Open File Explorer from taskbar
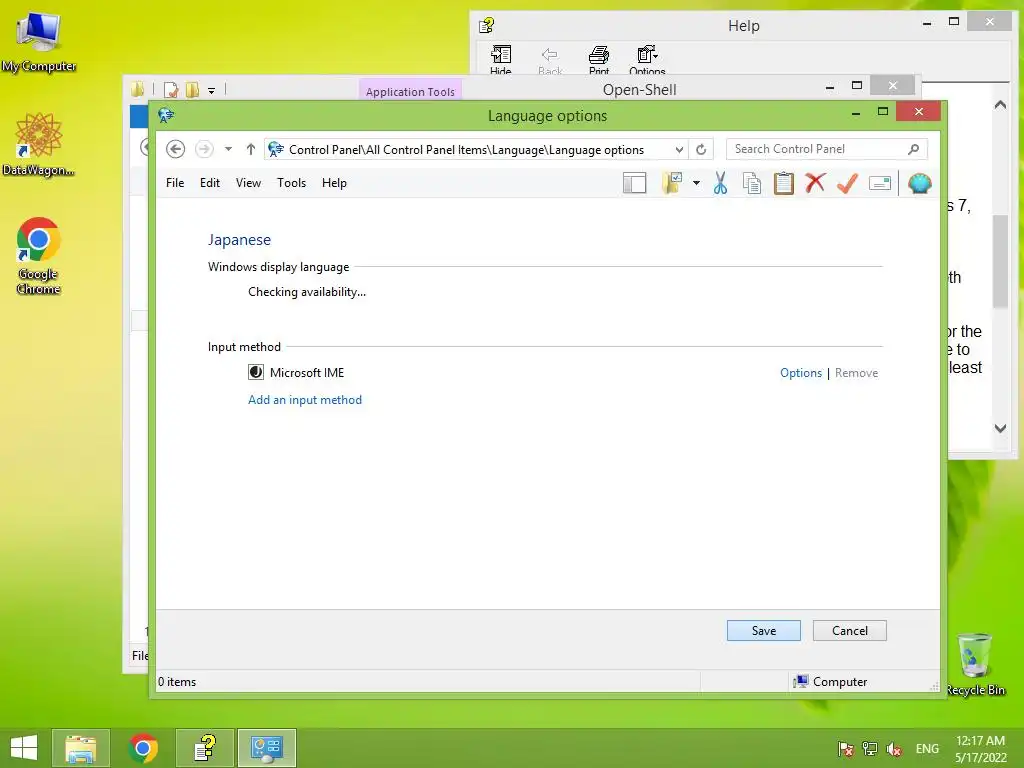The image size is (1024, 768). [81, 748]
